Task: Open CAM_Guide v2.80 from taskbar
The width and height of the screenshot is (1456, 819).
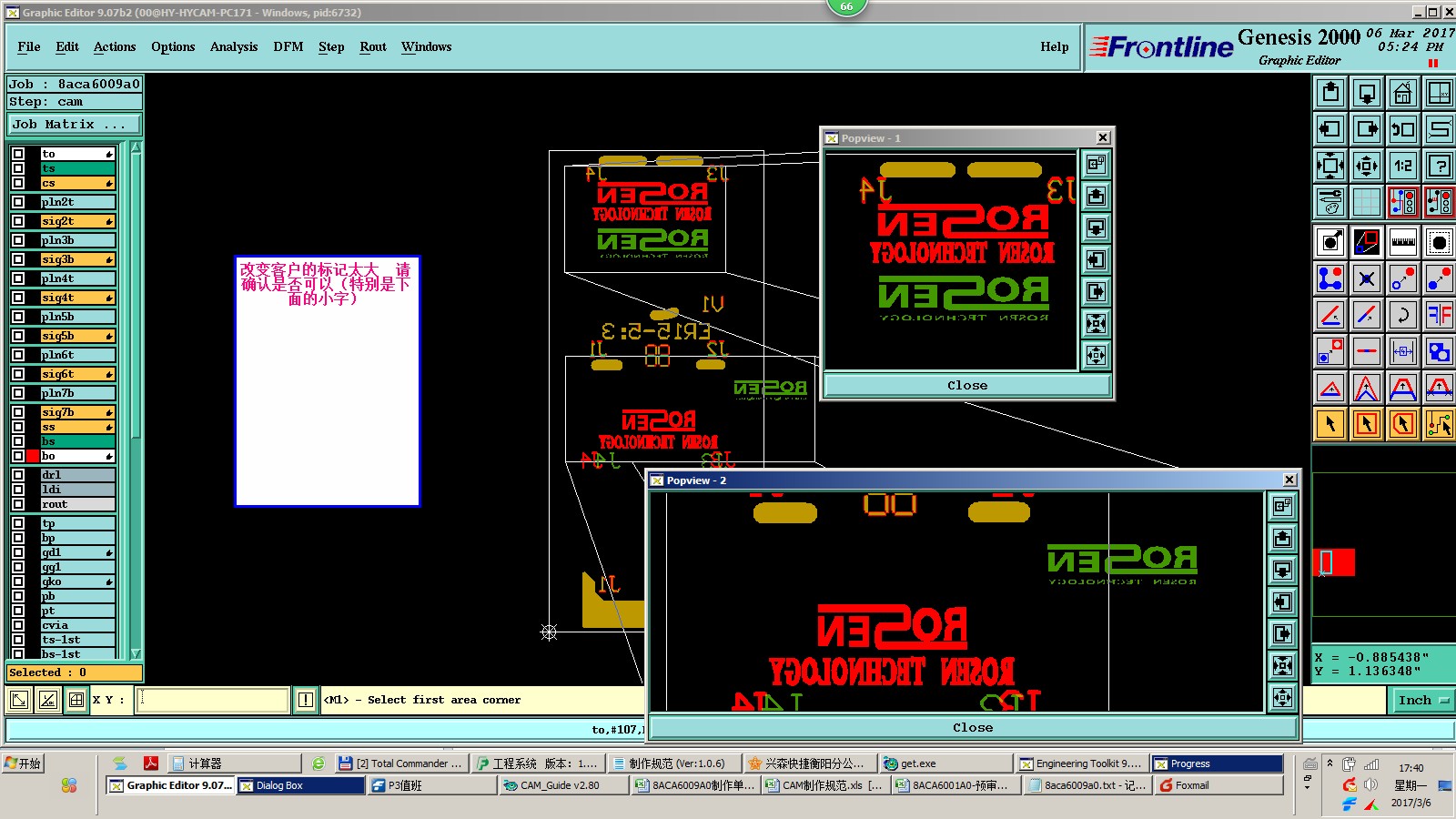Action: (x=563, y=785)
